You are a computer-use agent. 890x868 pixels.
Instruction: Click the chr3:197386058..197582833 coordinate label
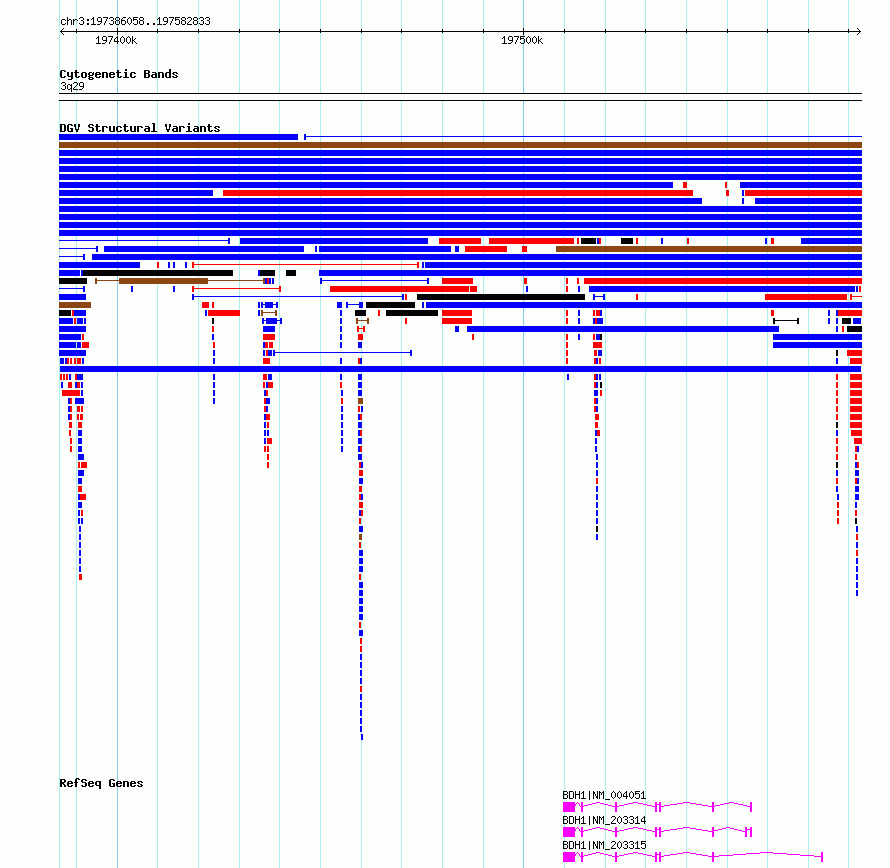135,21
